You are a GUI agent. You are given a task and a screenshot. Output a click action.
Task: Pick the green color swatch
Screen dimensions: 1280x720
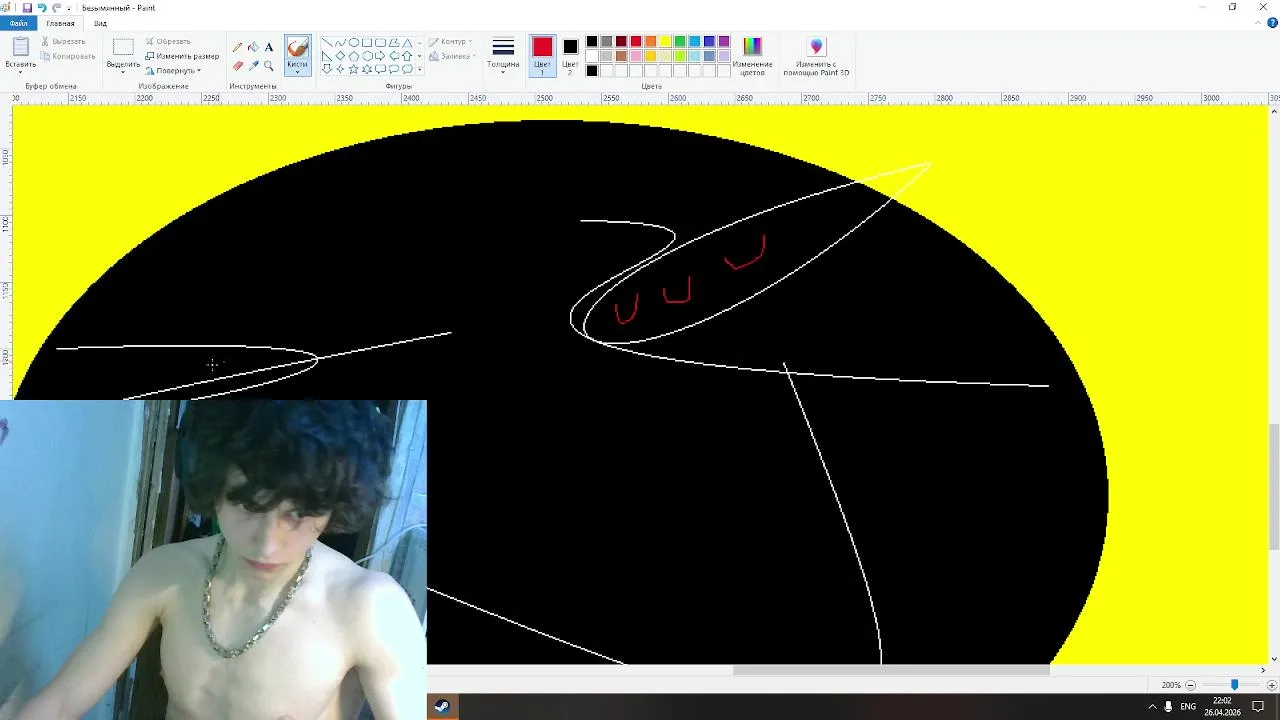[680, 41]
